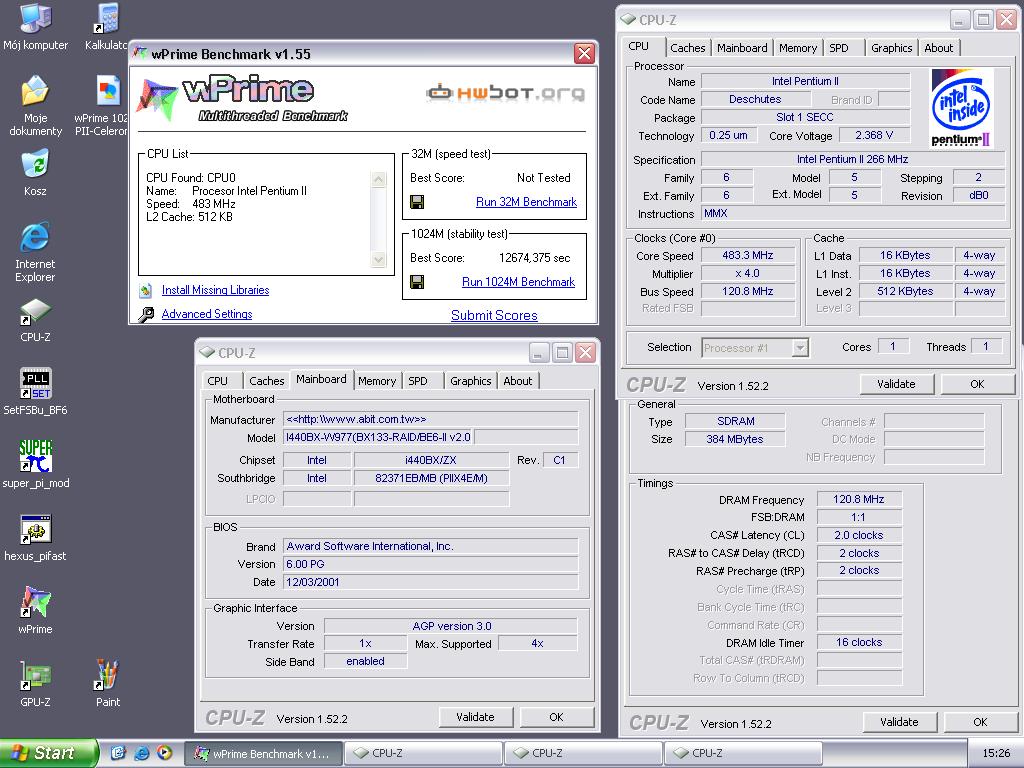Screen dimensions: 1024x768
Task: Run 1024M Benchmark link
Action: [x=519, y=282]
